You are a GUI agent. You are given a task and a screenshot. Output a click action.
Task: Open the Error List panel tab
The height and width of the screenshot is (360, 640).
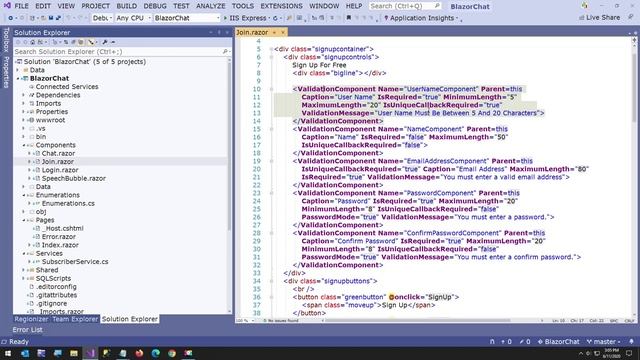pos(27,330)
